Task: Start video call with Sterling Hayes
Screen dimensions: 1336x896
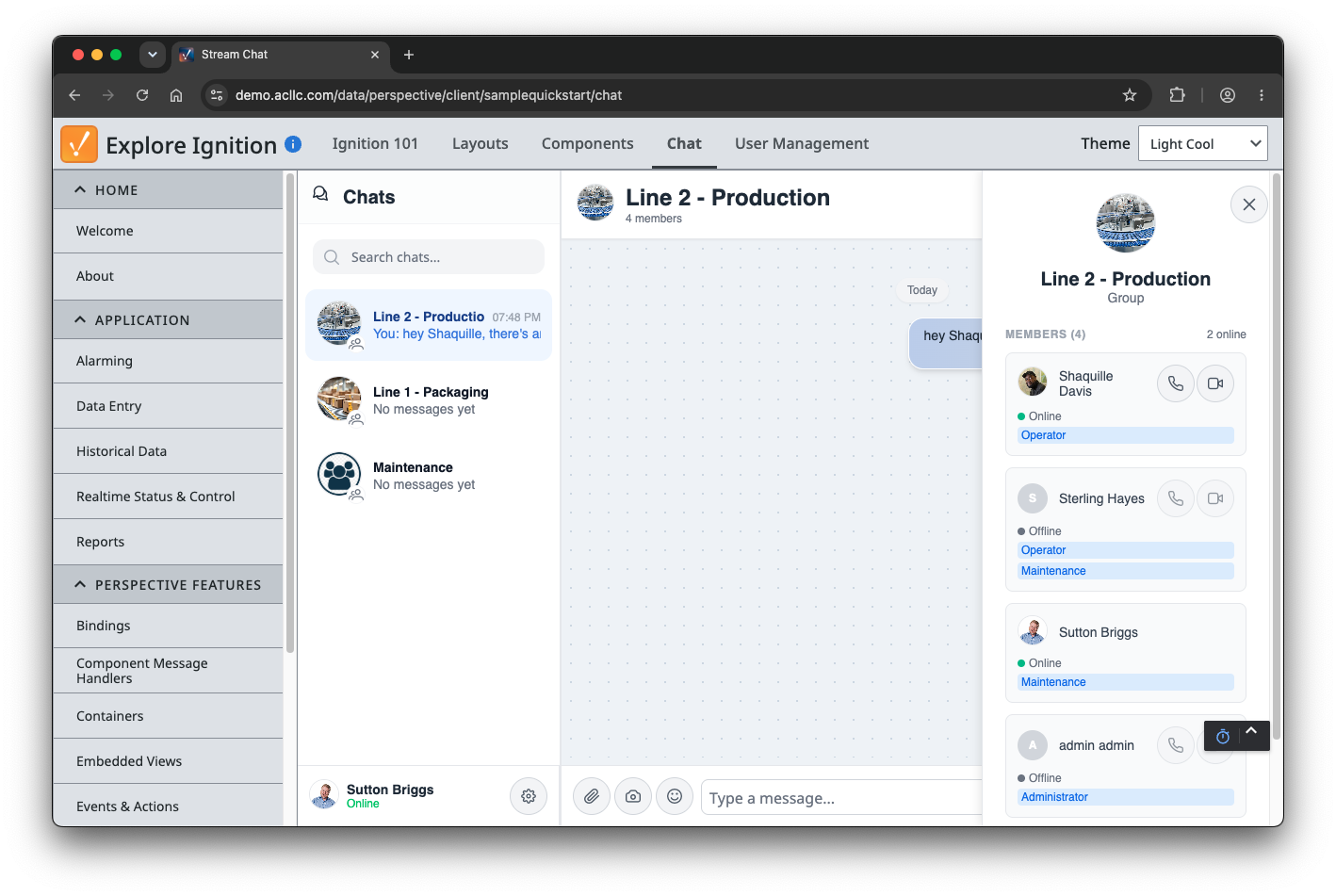Action: coord(1215,498)
